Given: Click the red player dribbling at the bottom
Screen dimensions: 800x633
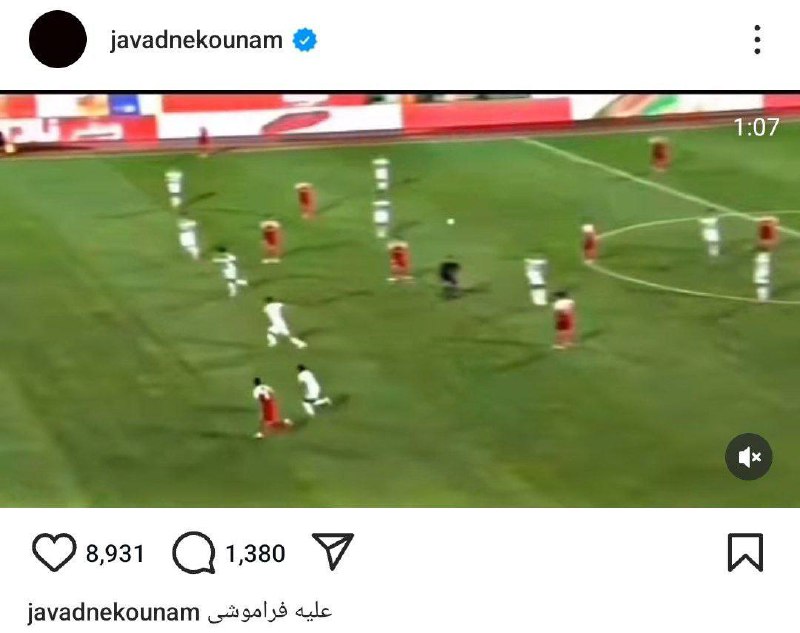Looking at the screenshot, I should 269,408.
